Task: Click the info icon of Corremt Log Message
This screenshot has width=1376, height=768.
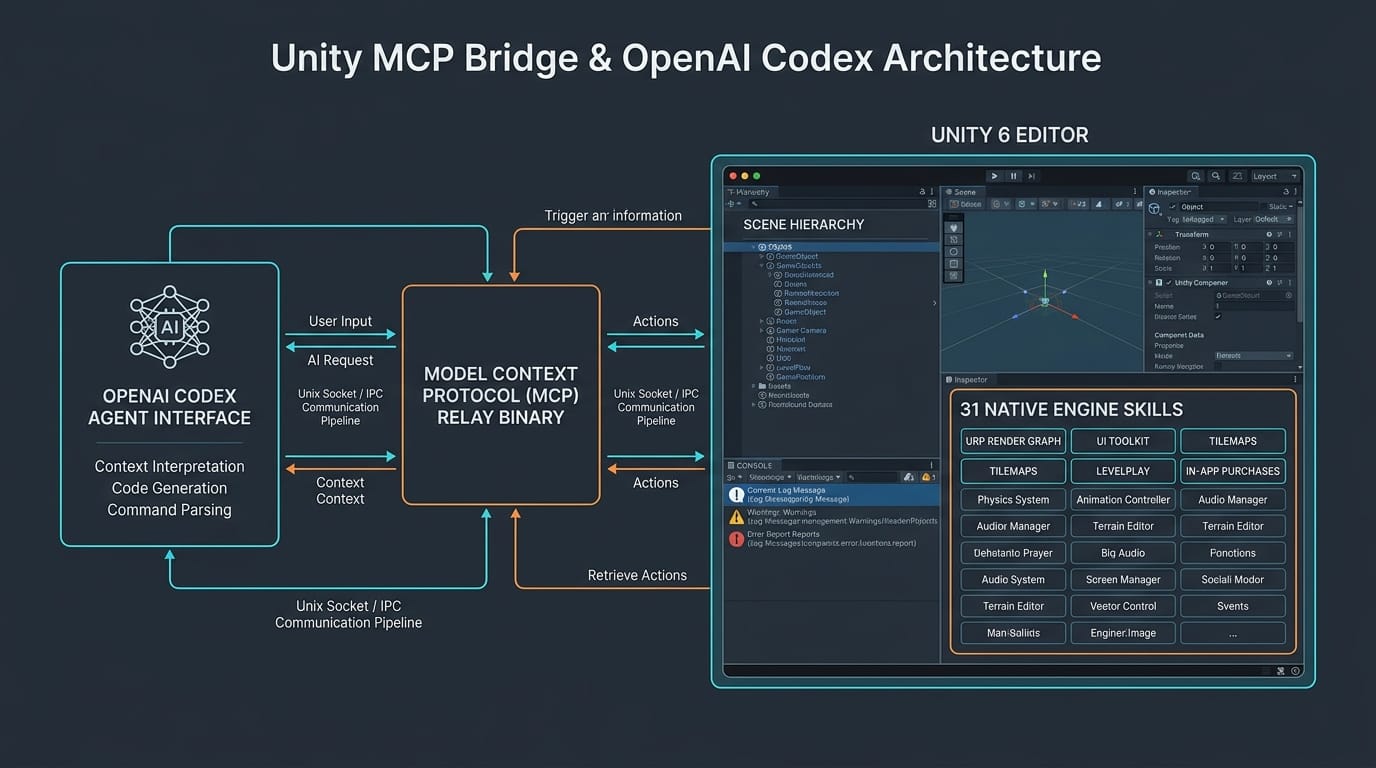Action: click(x=736, y=495)
